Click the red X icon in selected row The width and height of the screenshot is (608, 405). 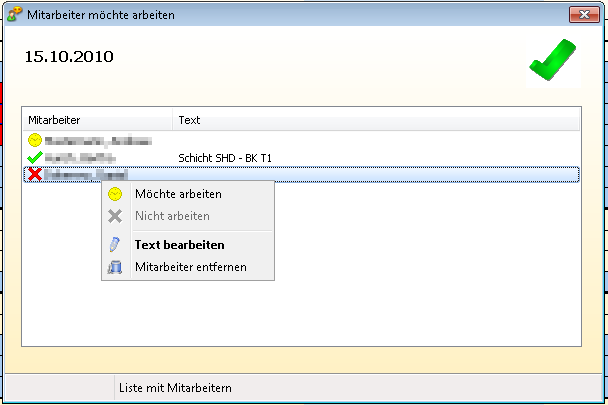tap(35, 174)
